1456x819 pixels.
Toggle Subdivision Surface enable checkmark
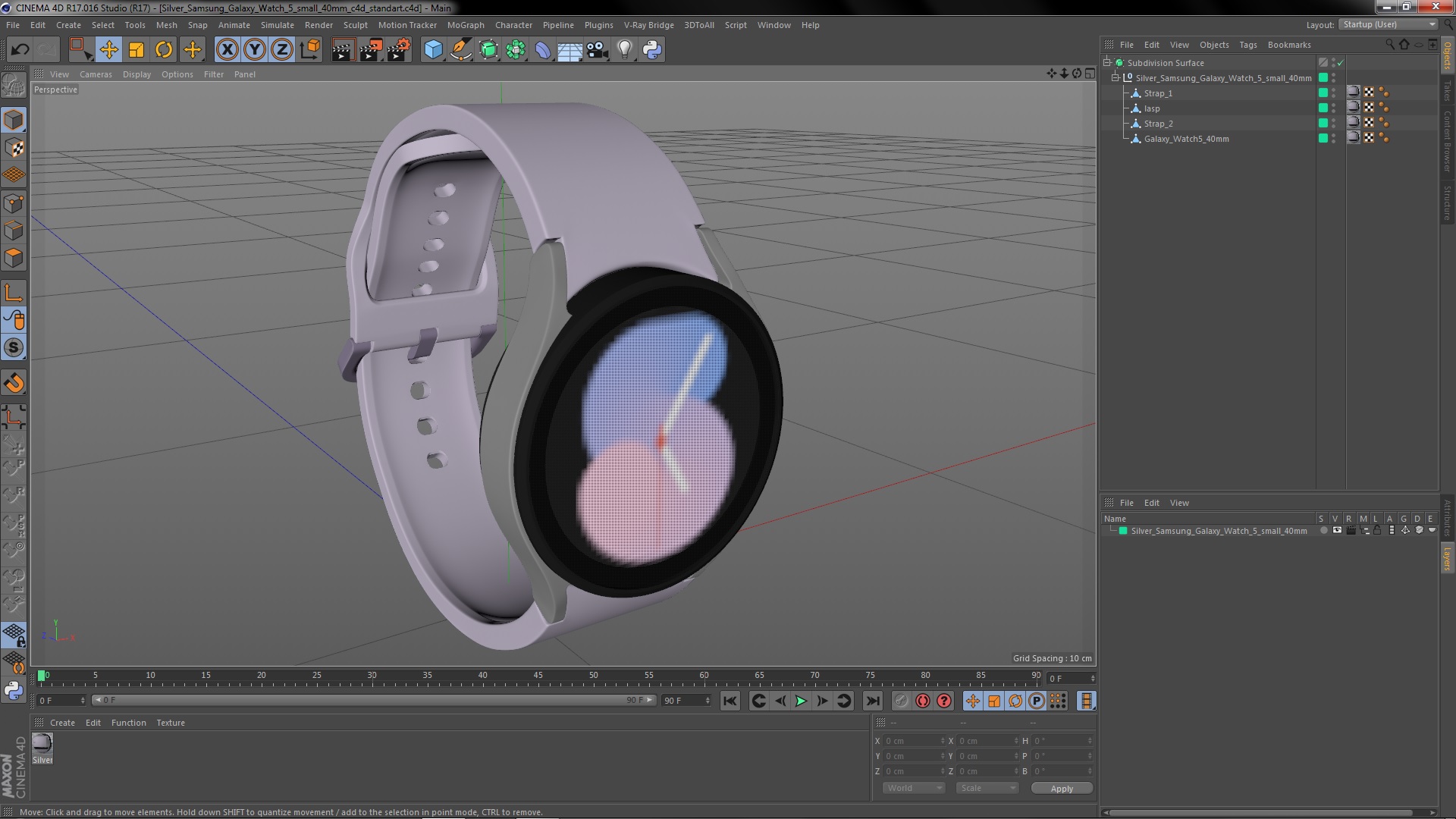1340,63
